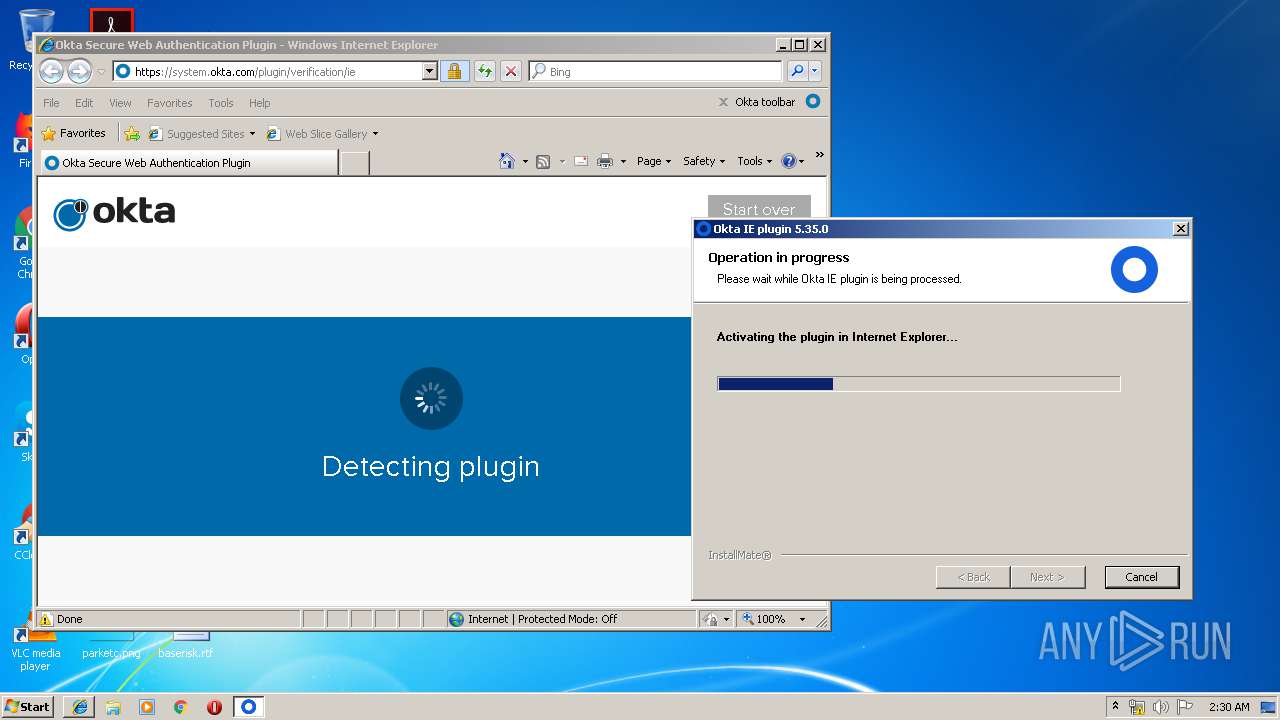Open Windows Explorer folder in taskbar
1280x720 pixels.
click(x=113, y=707)
